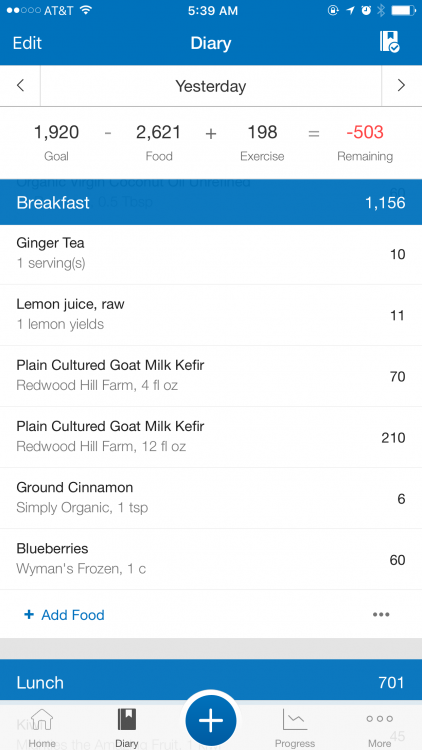This screenshot has height=750, width=422.
Task: Go to previous day with left chevron
Action: tap(20, 86)
